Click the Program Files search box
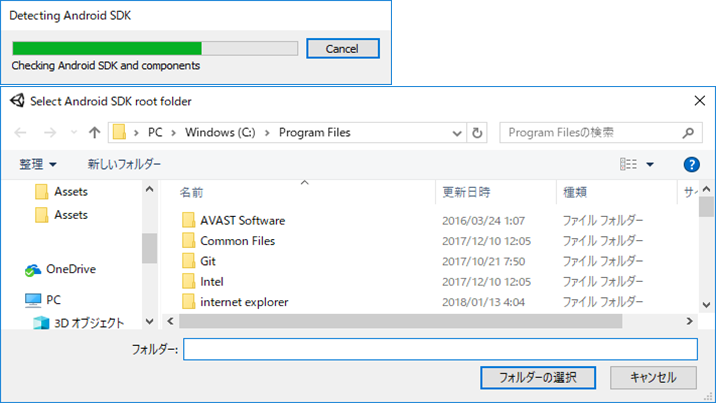The width and height of the screenshot is (716, 403). point(600,133)
